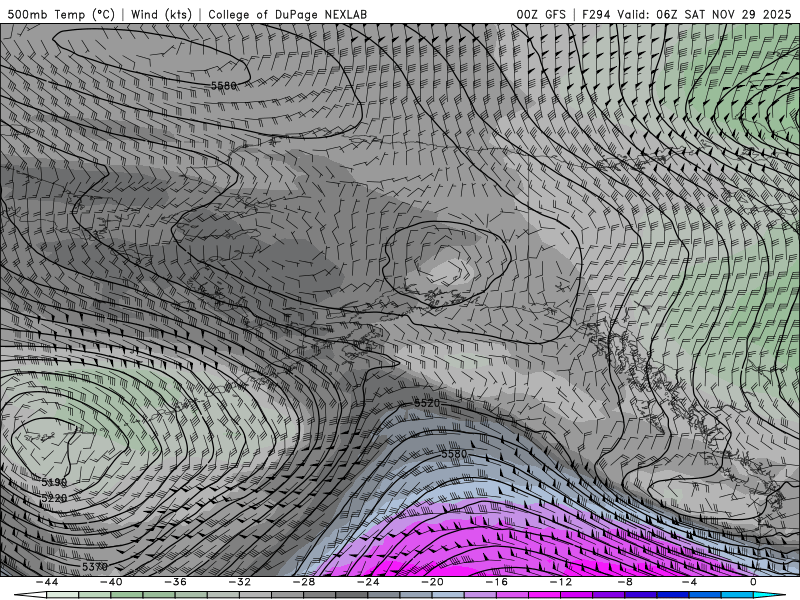Viewport: 800px width, 600px height.
Task: Click the -40 colorbar value
Action: [111, 582]
